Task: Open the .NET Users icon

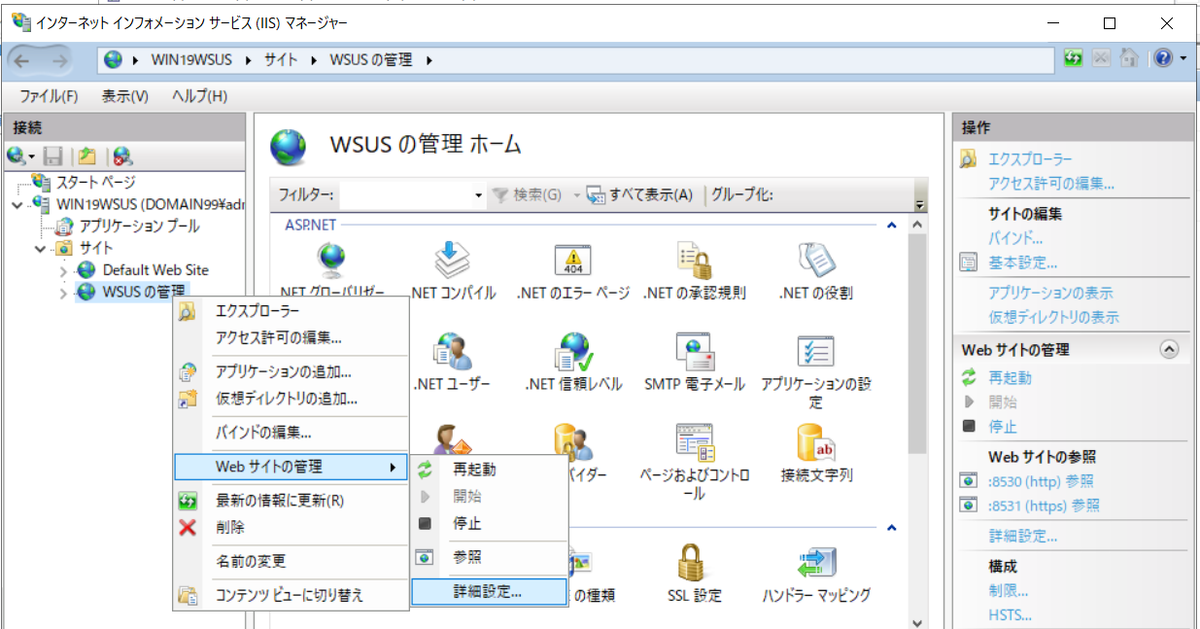Action: (x=452, y=362)
